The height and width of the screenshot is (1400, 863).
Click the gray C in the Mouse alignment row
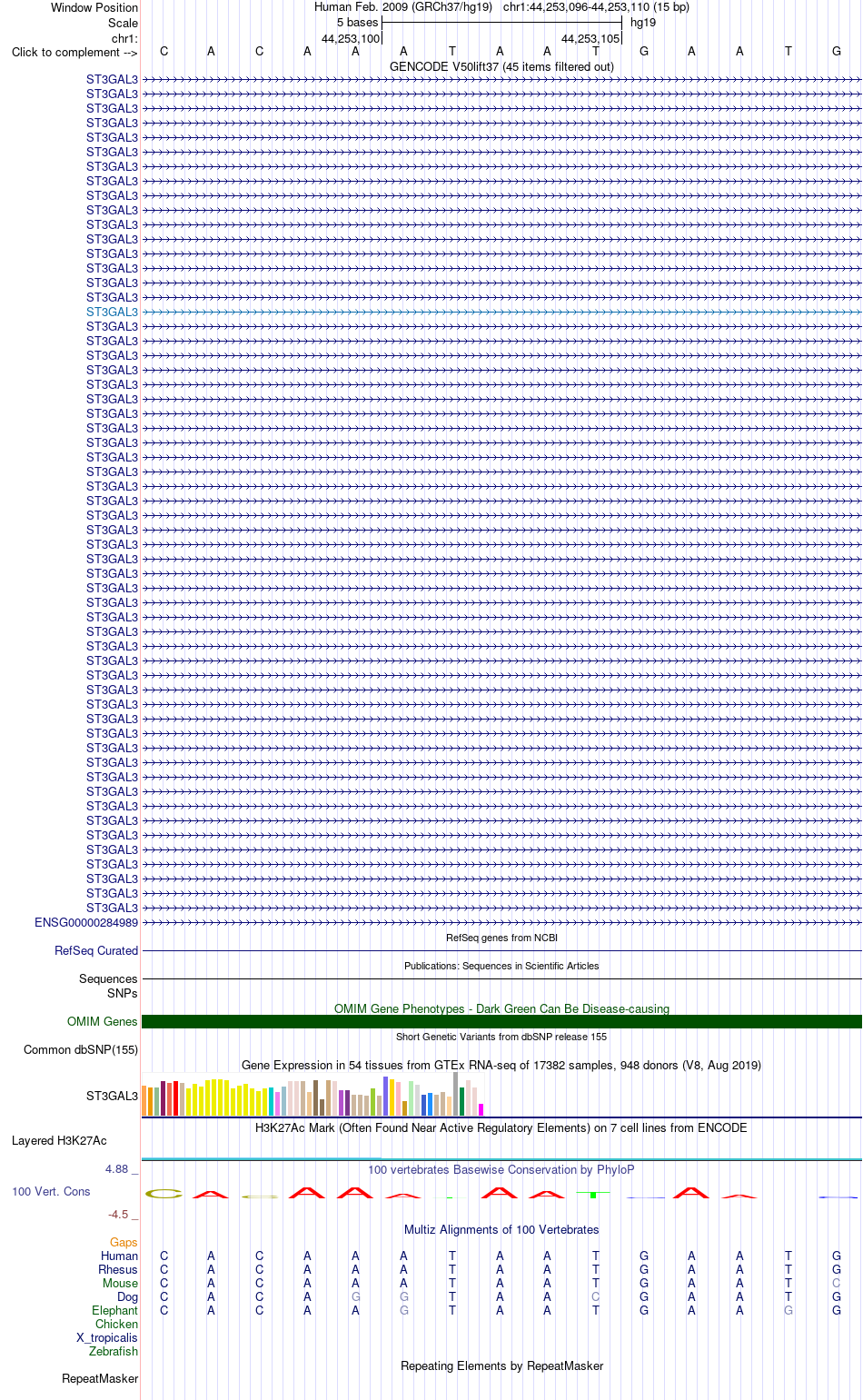point(837,1283)
